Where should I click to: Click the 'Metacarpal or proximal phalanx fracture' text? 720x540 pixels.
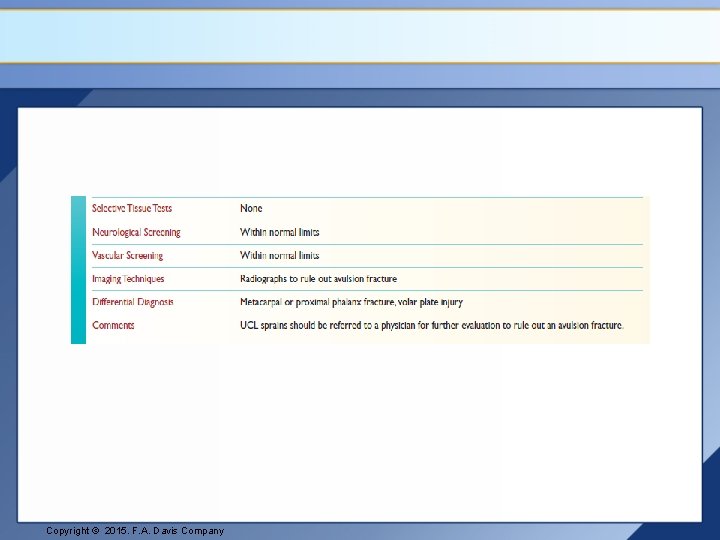click(x=317, y=302)
